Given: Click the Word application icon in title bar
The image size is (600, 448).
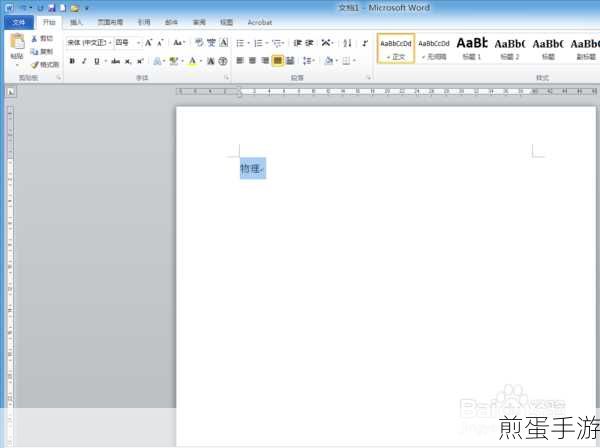Looking at the screenshot, I should 9,8.
